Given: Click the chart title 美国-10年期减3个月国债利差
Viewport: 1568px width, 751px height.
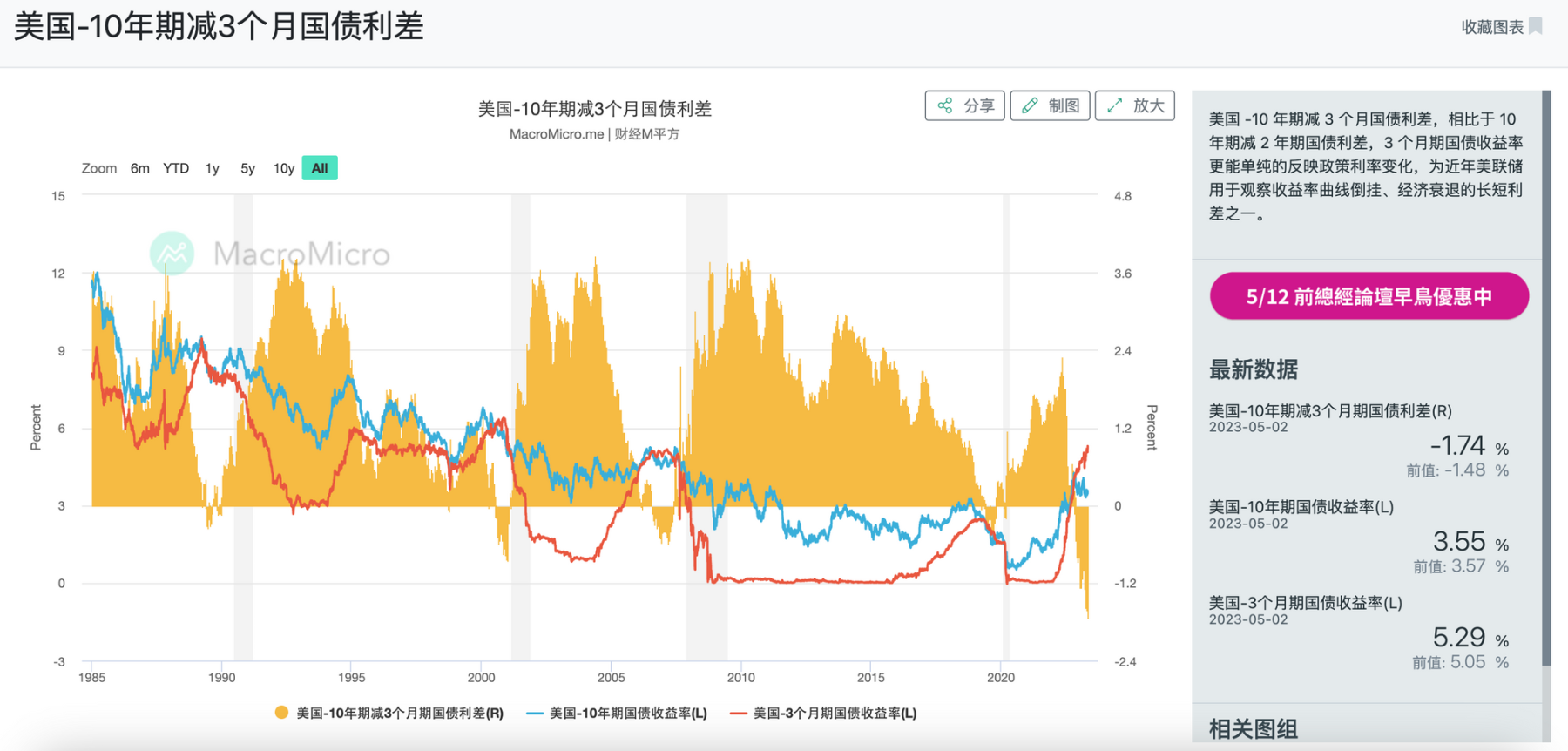Looking at the screenshot, I should click(x=594, y=109).
